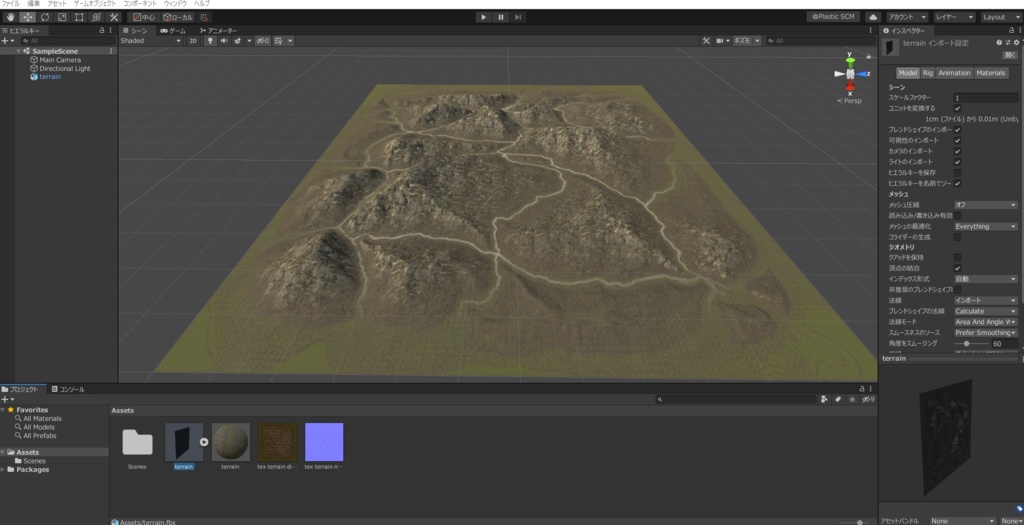Image resolution: width=1024 pixels, height=525 pixels.
Task: Switch to the アニメーター tab
Action: click(x=218, y=31)
